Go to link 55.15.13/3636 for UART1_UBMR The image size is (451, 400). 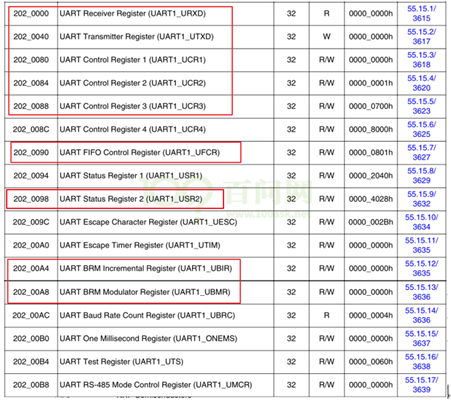coord(421,292)
